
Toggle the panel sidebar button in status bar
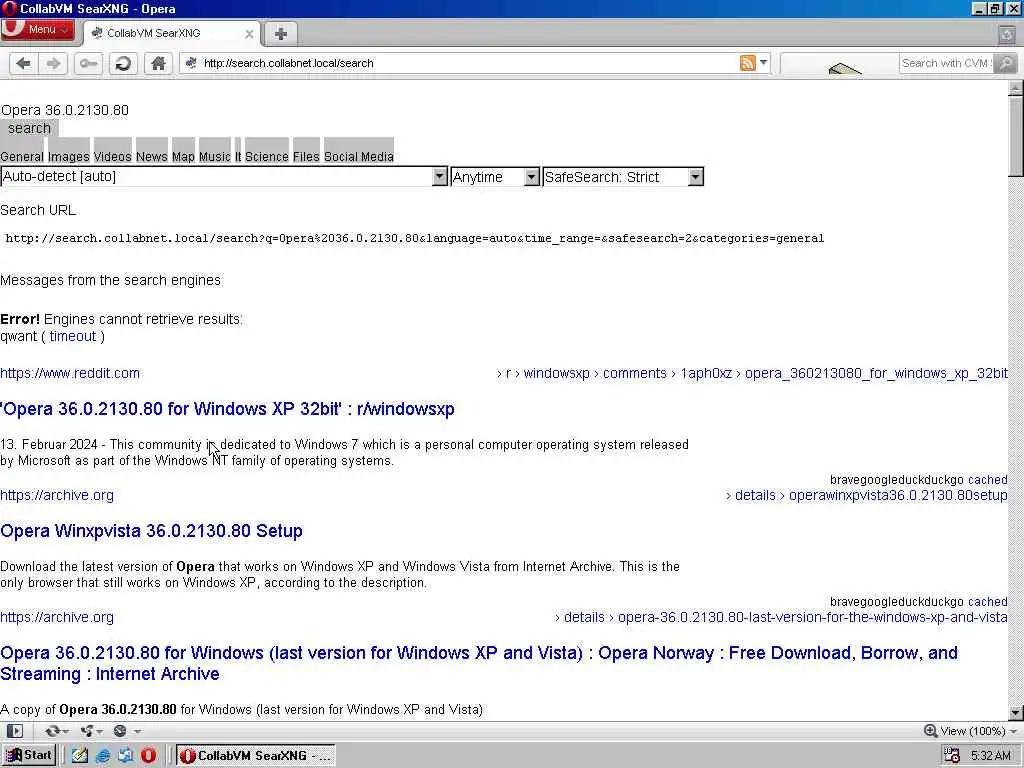(x=15, y=731)
